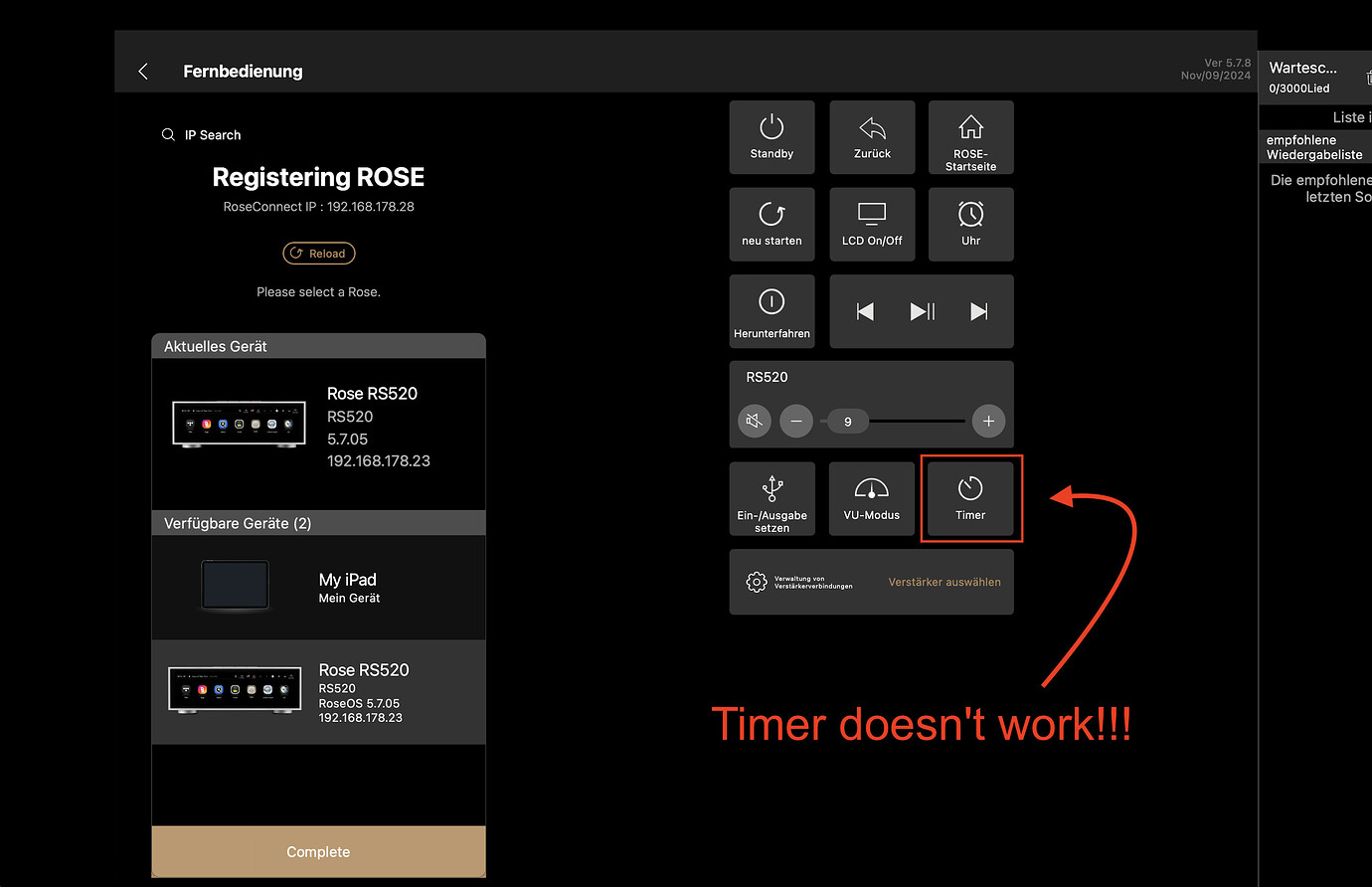Shut down with Herunterfahren

(x=772, y=311)
